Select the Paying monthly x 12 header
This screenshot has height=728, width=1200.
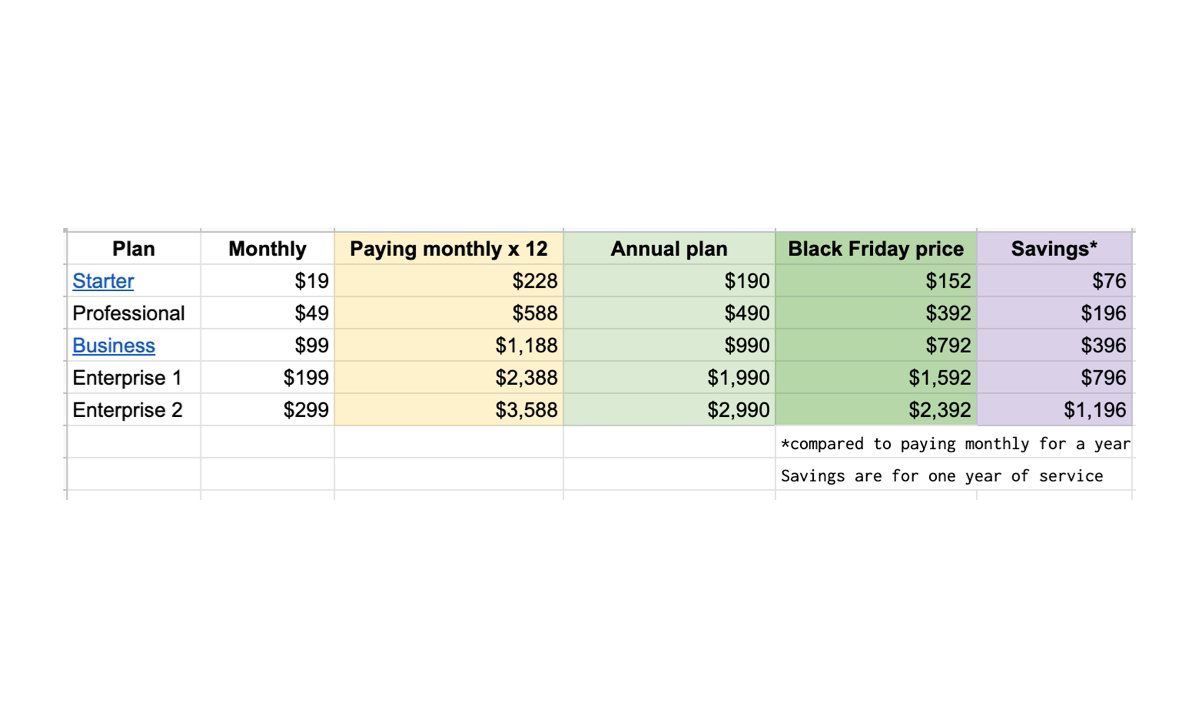click(x=449, y=249)
